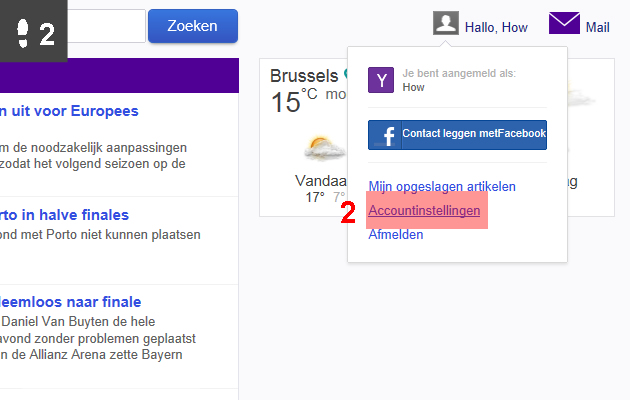630x400 pixels.
Task: Open 'rto in halve finales' news headline
Action: pos(64,215)
